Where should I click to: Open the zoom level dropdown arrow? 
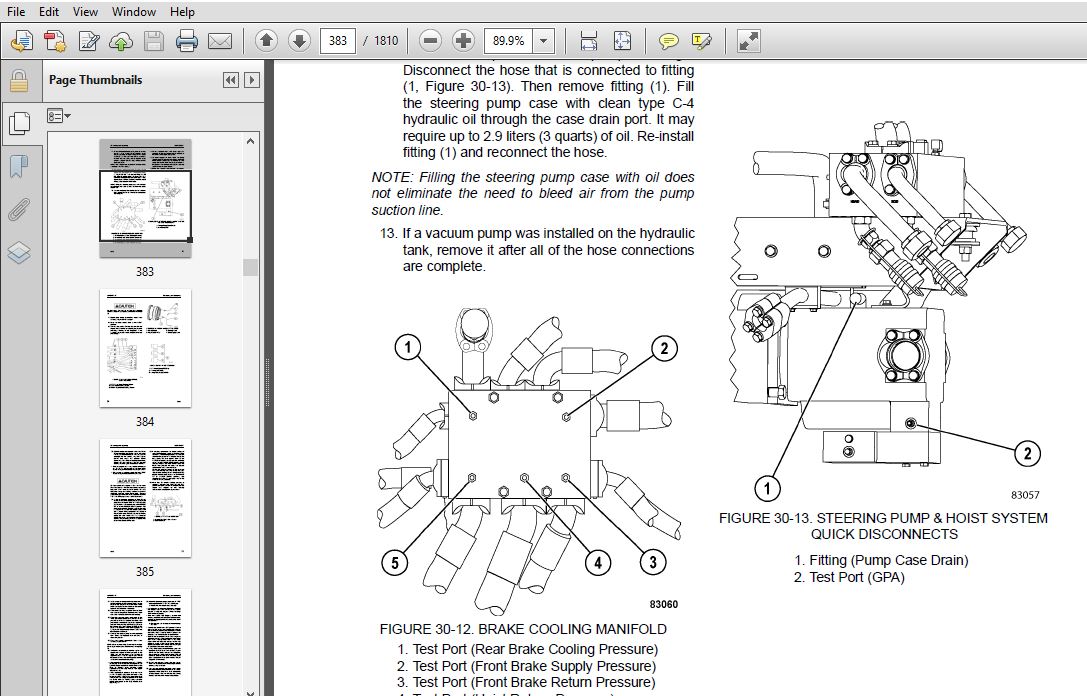(544, 41)
